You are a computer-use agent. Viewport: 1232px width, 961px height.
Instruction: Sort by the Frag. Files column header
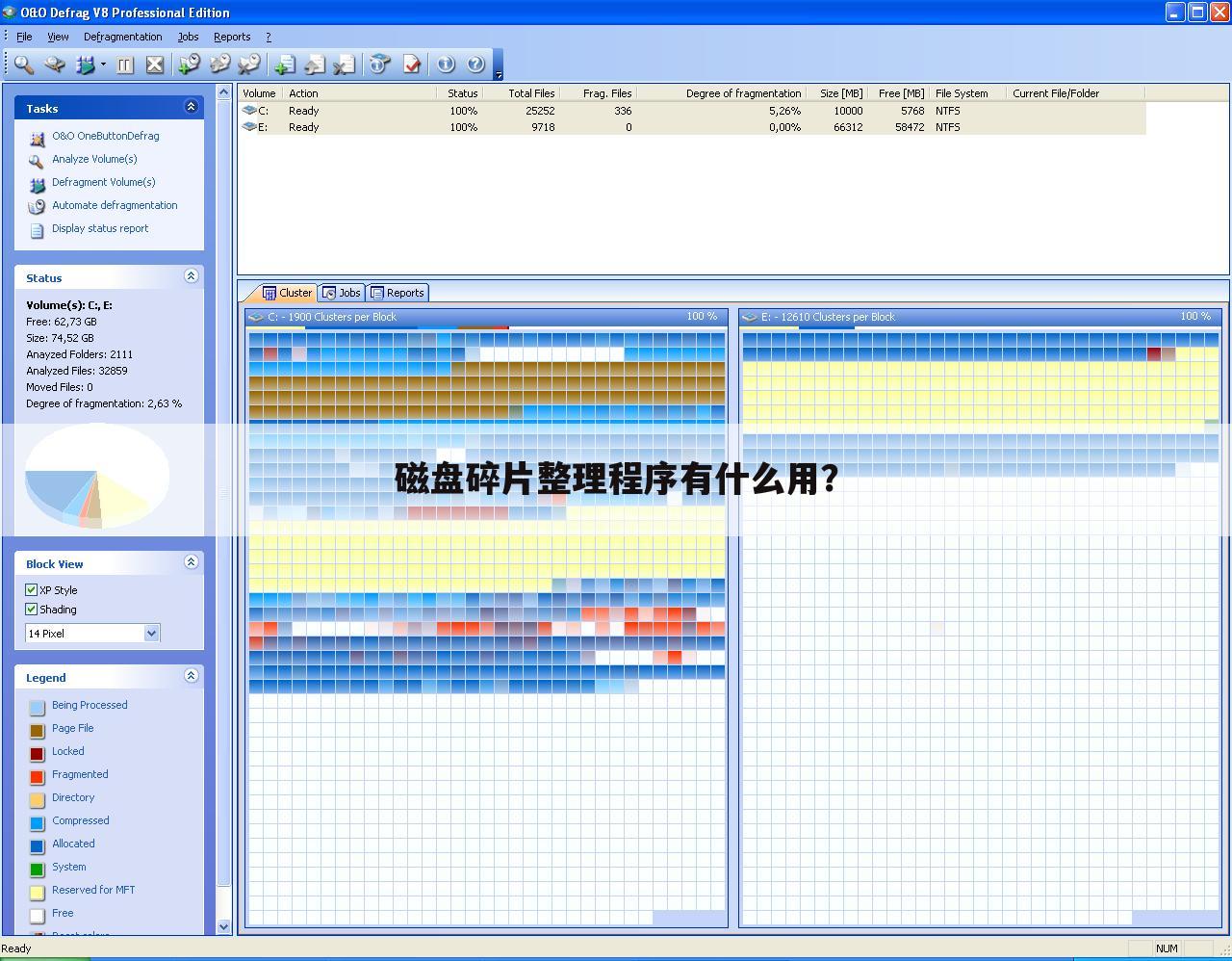click(x=598, y=93)
